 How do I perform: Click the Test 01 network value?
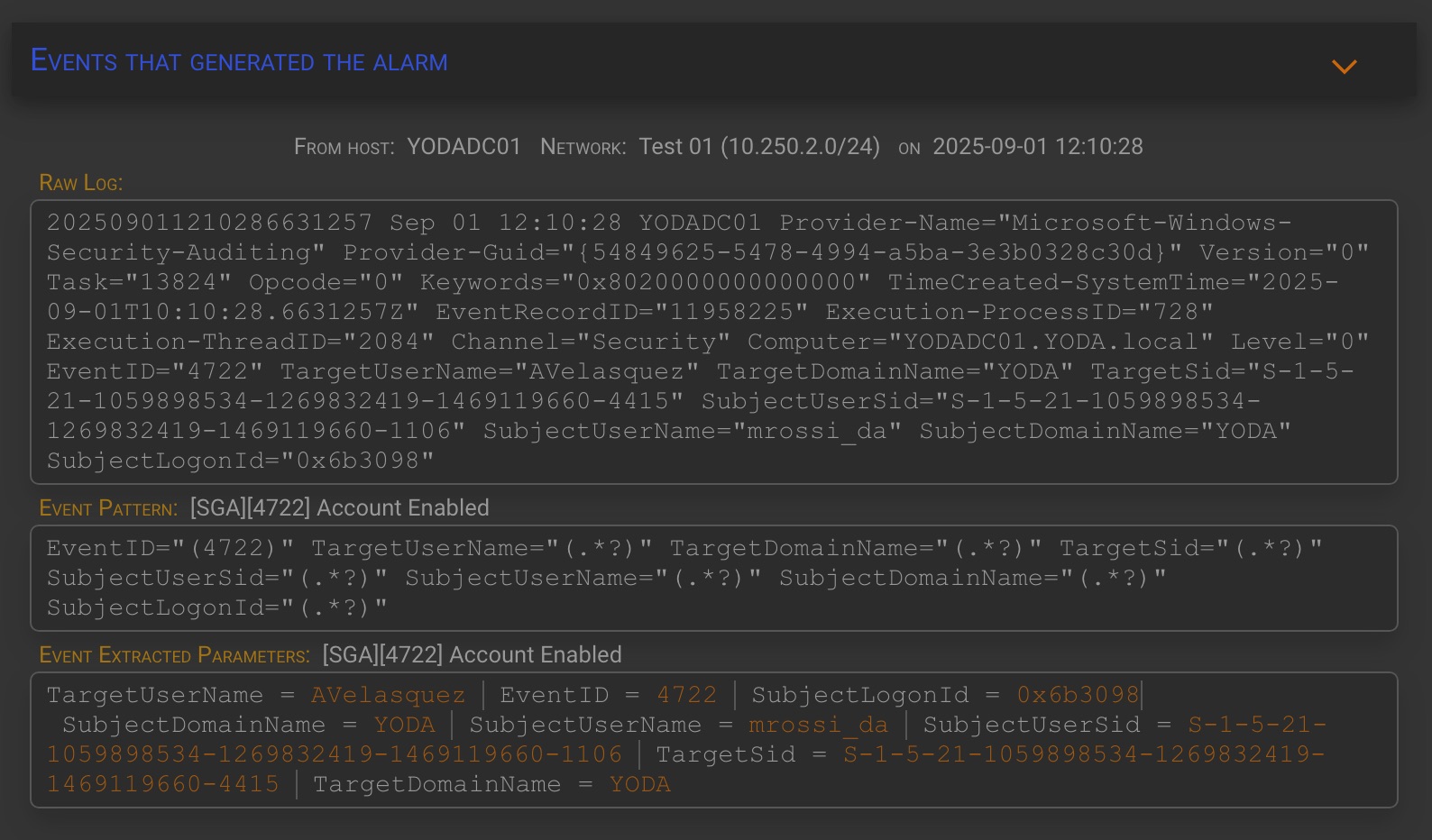click(758, 147)
